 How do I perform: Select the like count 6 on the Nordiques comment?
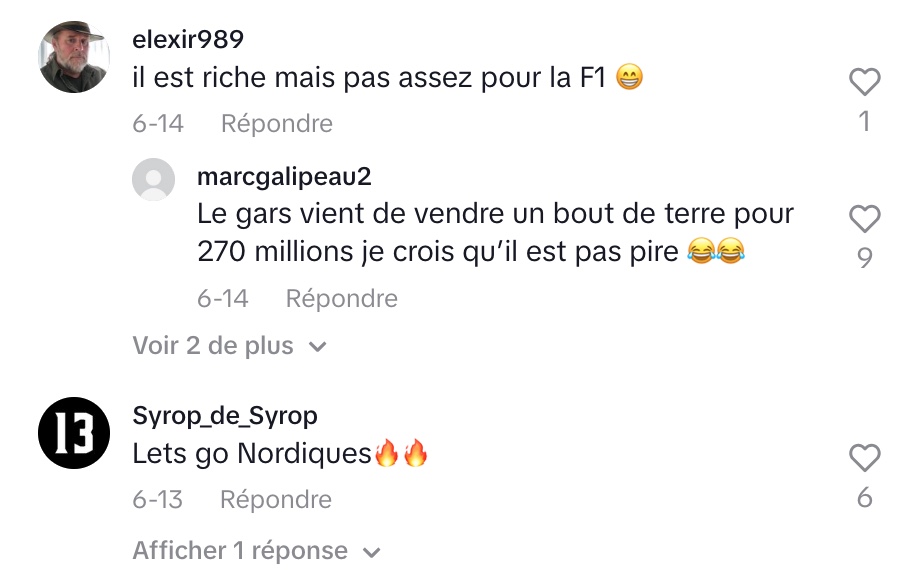pyautogui.click(x=865, y=497)
